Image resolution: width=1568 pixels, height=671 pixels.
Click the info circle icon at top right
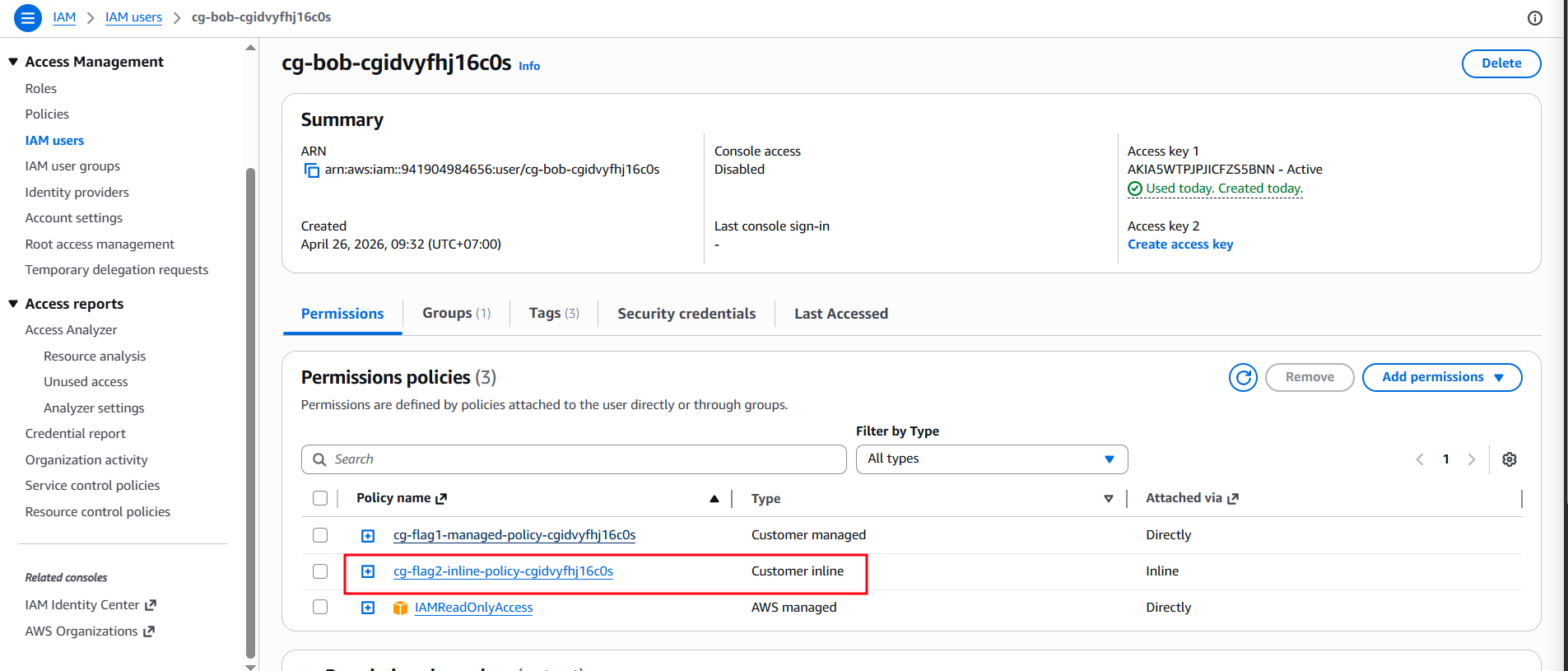1535,18
